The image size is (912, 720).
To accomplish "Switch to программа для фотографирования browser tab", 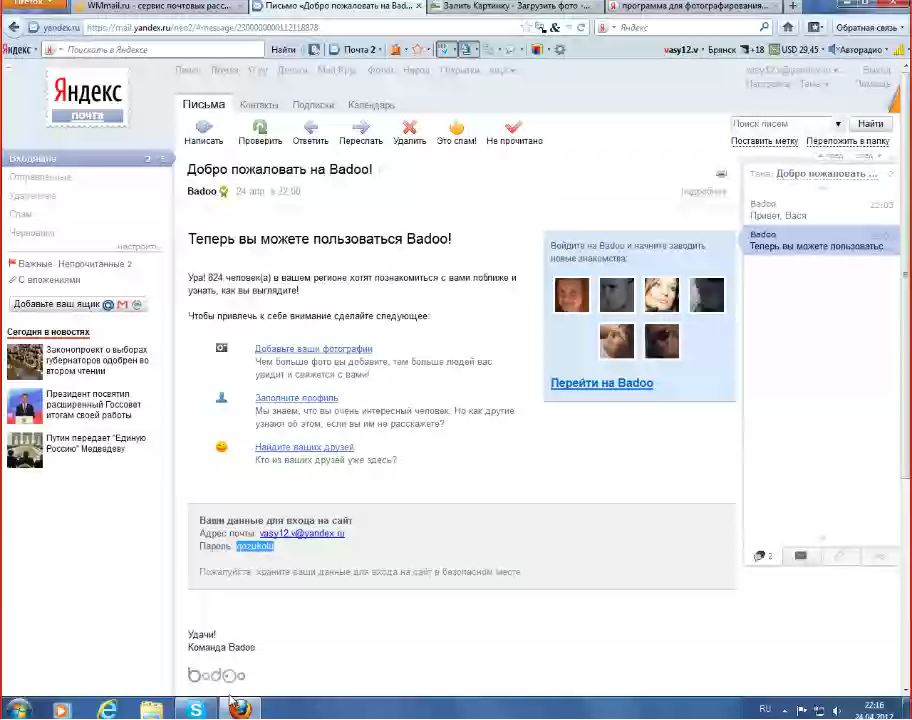I will (x=692, y=6).
